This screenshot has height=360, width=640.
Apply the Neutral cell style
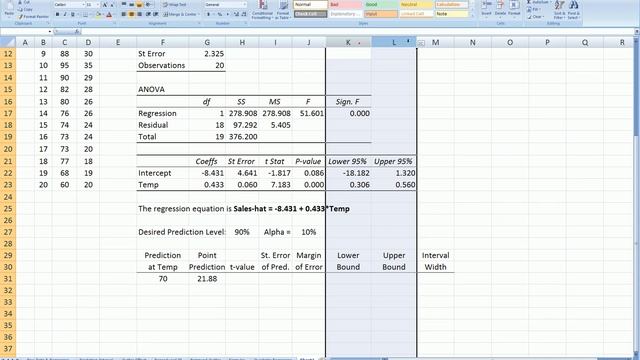tap(416, 4)
